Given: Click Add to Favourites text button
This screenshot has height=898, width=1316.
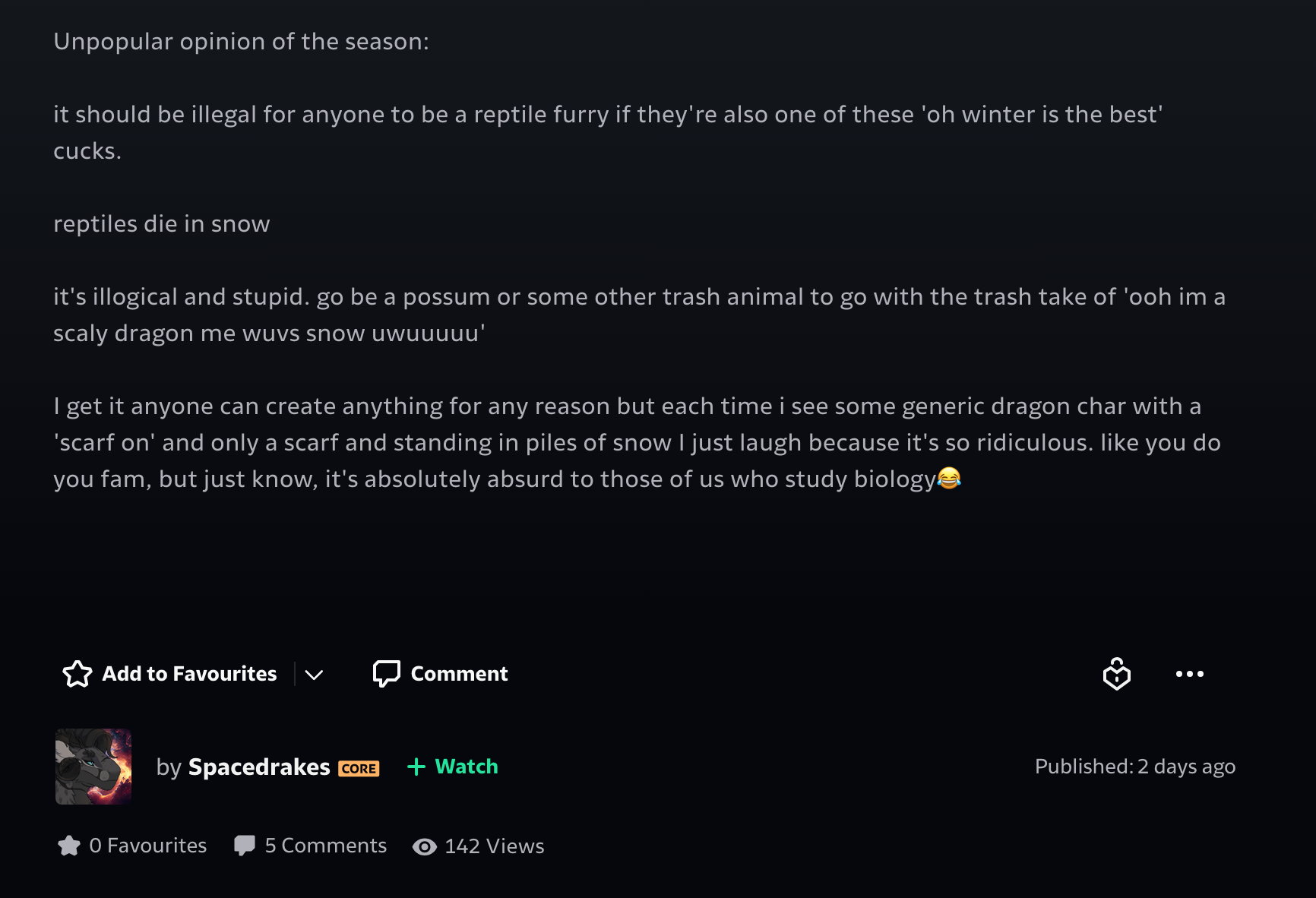Looking at the screenshot, I should 189,674.
